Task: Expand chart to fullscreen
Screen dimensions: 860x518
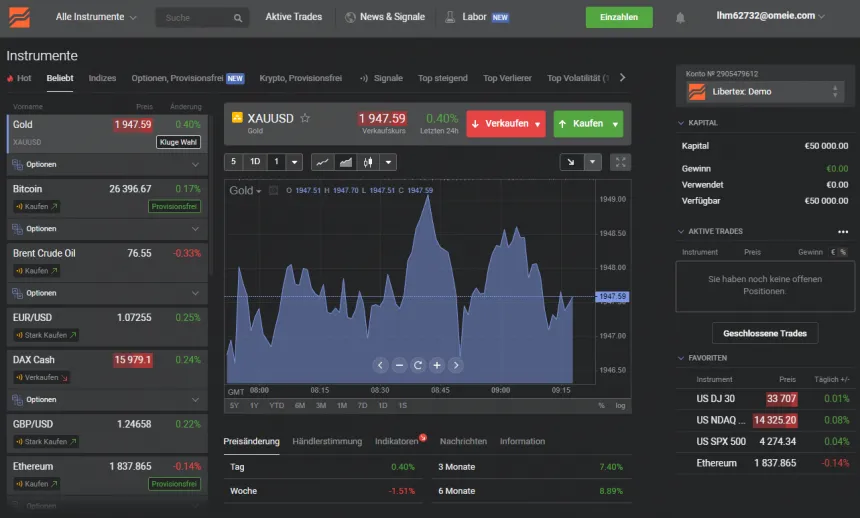Action: pos(621,162)
